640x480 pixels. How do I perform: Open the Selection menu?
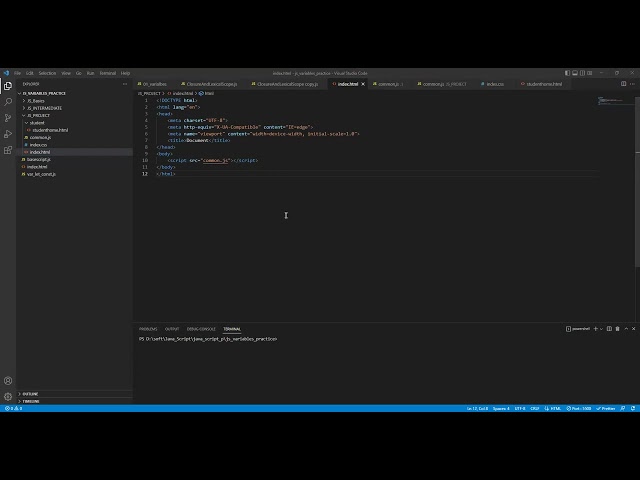pyautogui.click(x=47, y=73)
